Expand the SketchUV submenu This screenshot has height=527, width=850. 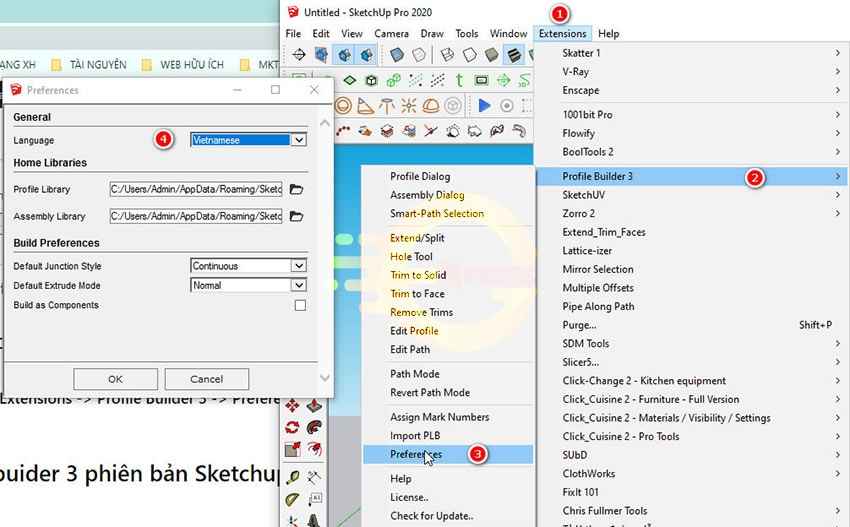click(x=692, y=195)
